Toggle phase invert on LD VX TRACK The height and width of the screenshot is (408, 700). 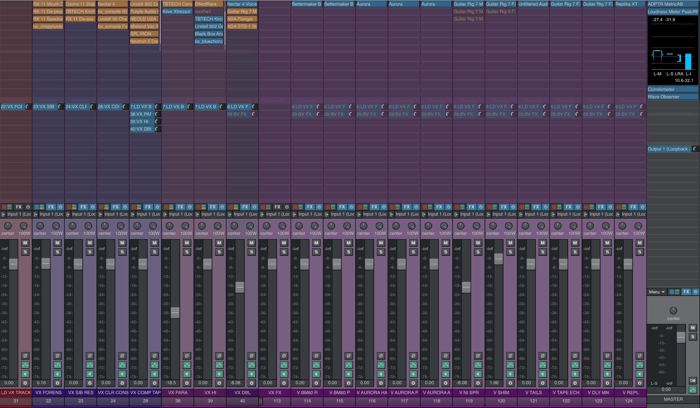[25, 356]
